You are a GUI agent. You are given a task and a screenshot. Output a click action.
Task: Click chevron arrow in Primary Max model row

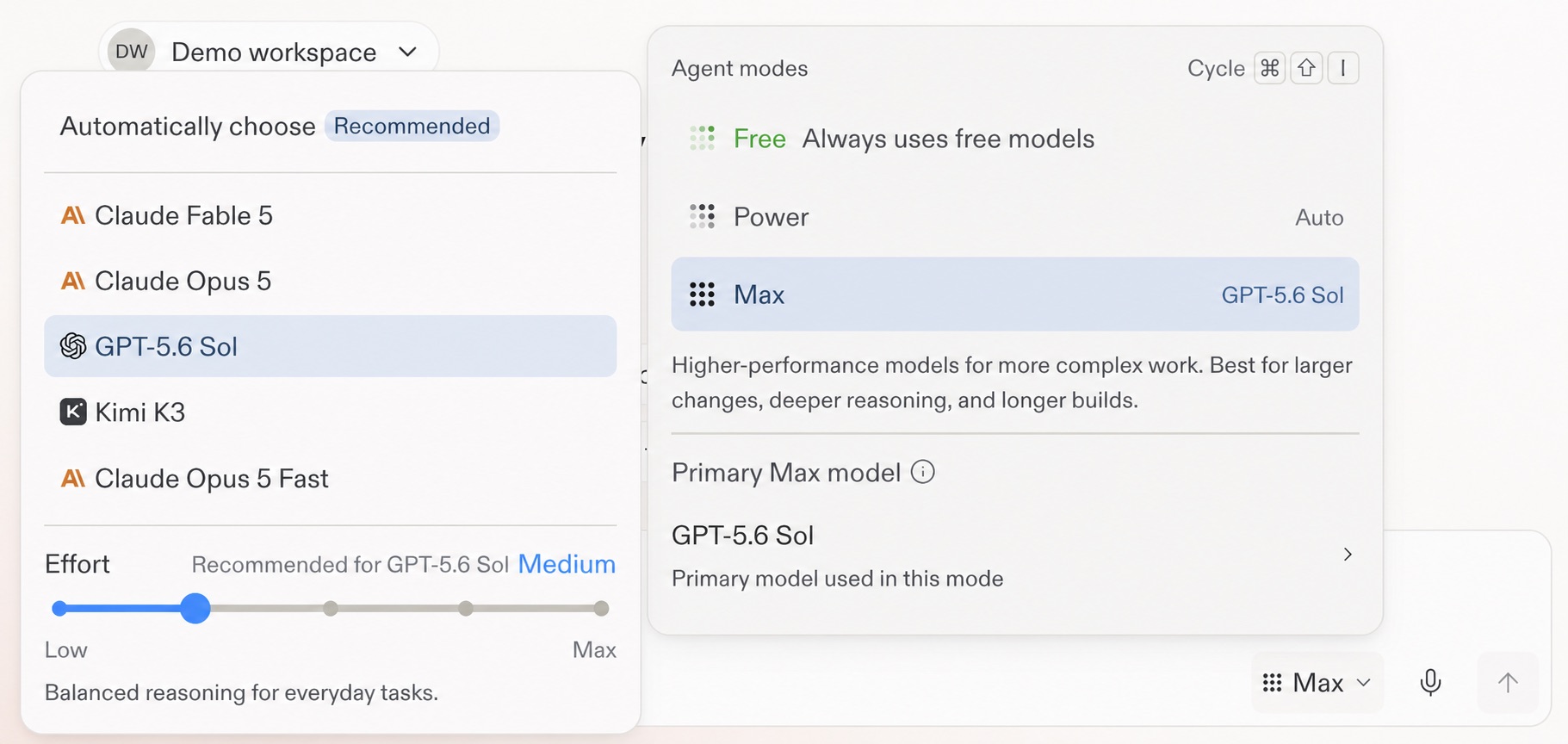click(x=1348, y=555)
